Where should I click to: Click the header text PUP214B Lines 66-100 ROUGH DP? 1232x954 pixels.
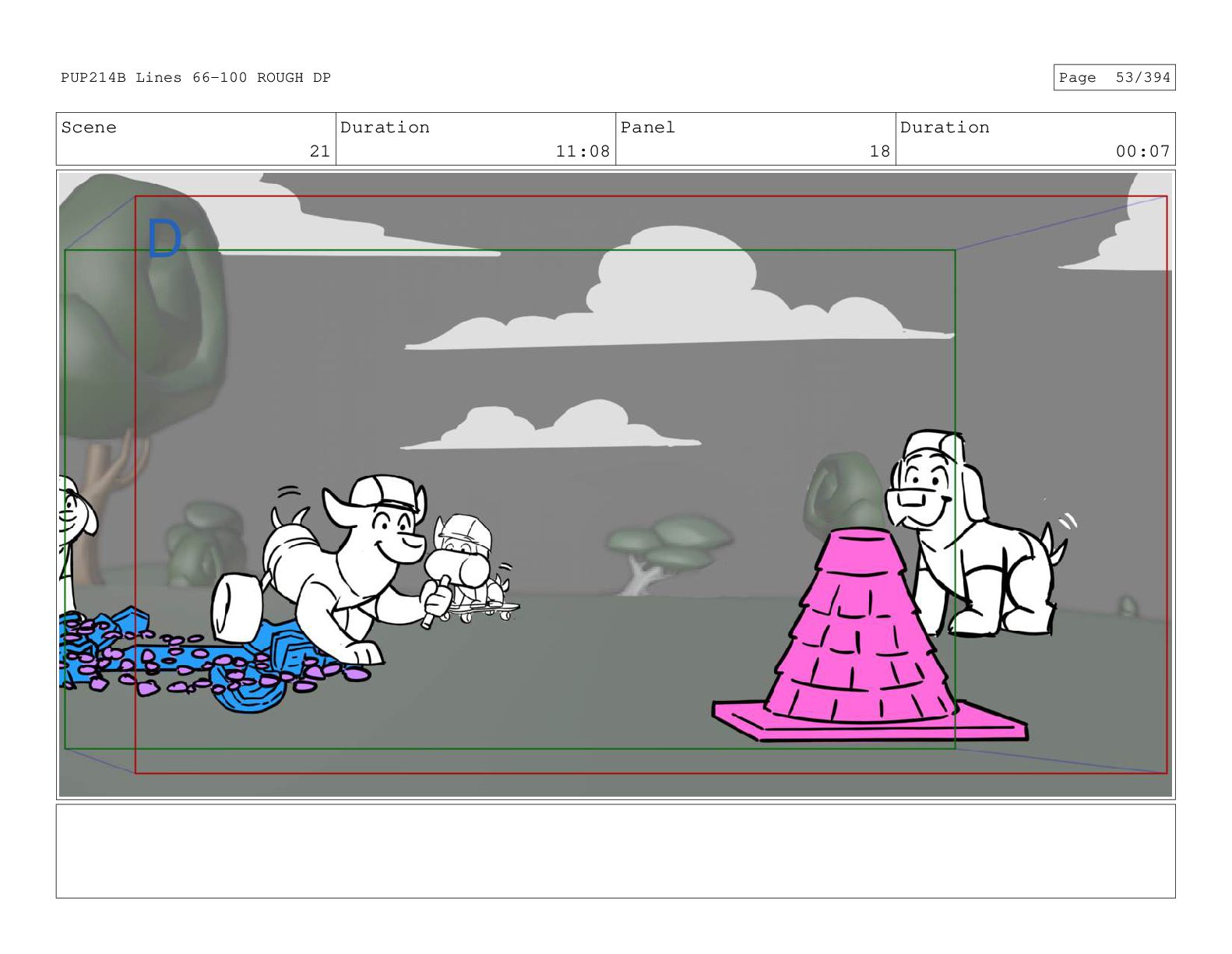click(195, 77)
